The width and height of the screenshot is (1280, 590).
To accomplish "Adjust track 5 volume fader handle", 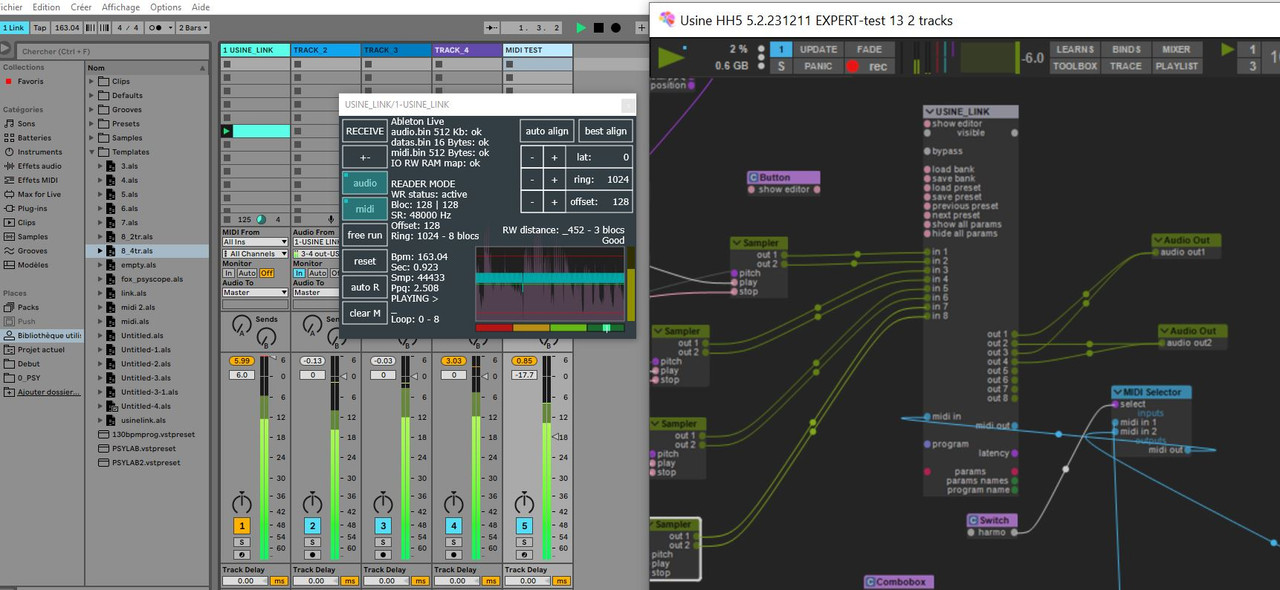I will point(555,437).
